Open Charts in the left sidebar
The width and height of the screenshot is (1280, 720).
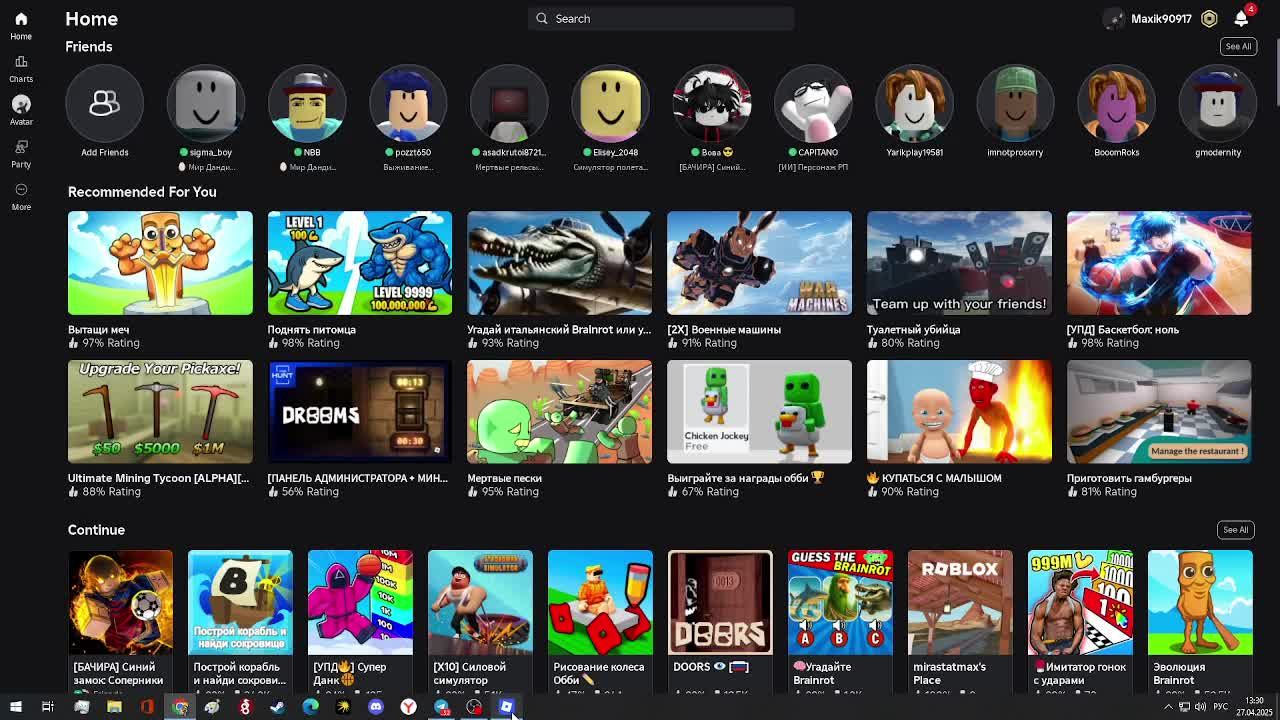coord(20,62)
